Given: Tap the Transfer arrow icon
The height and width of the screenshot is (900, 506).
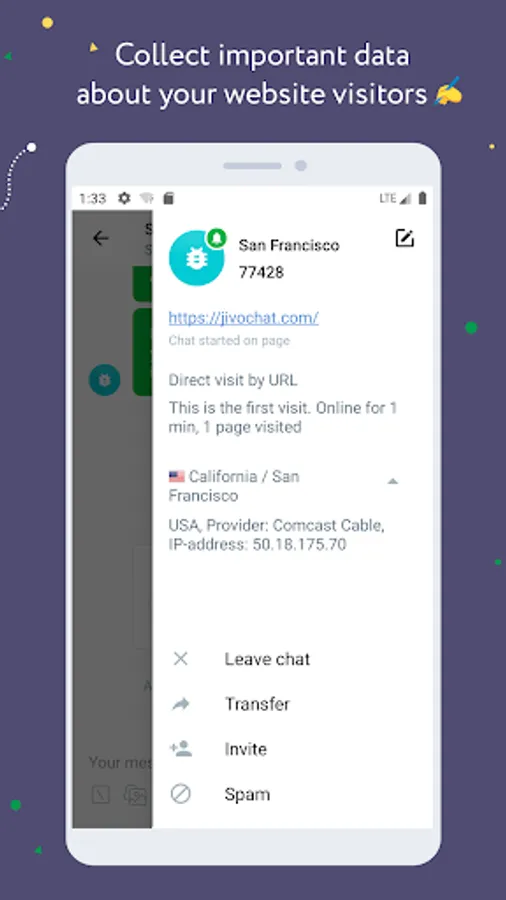Looking at the screenshot, I should (x=181, y=704).
